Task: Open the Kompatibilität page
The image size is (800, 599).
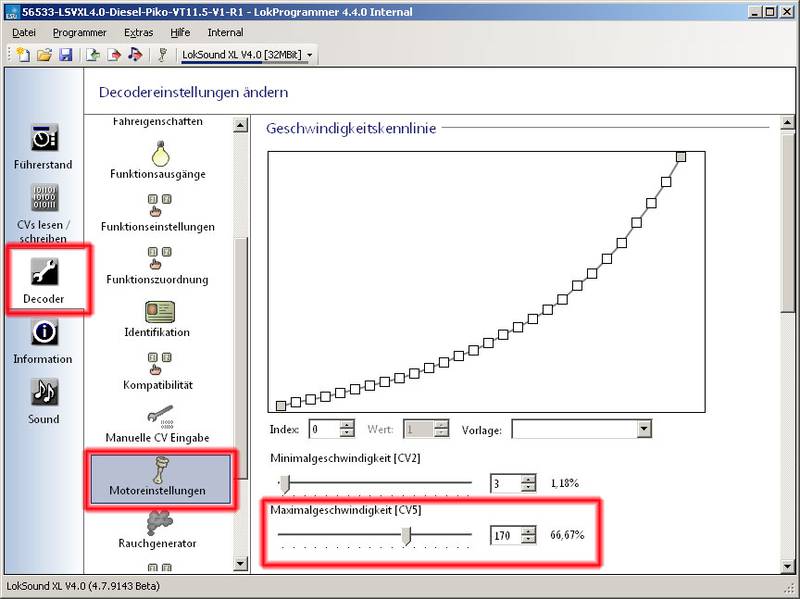Action: [158, 371]
